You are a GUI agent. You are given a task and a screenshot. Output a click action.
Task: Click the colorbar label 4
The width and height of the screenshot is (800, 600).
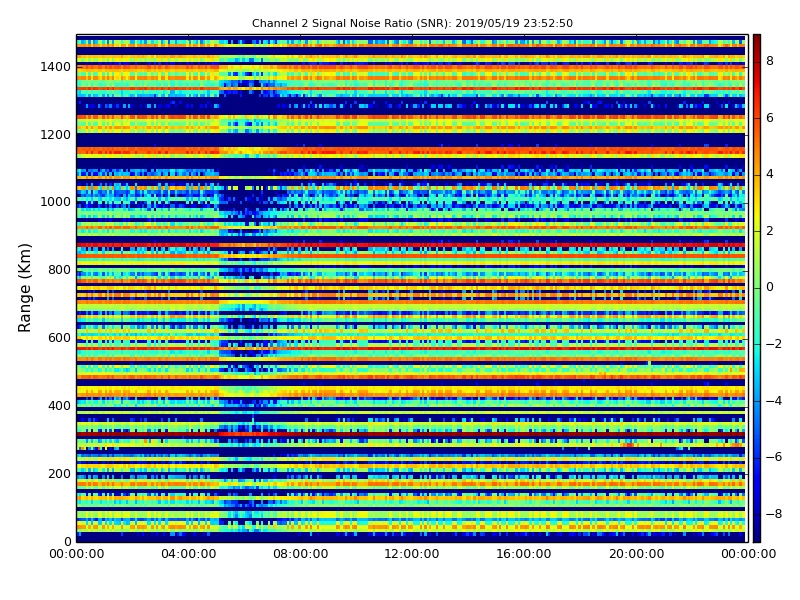[770, 174]
